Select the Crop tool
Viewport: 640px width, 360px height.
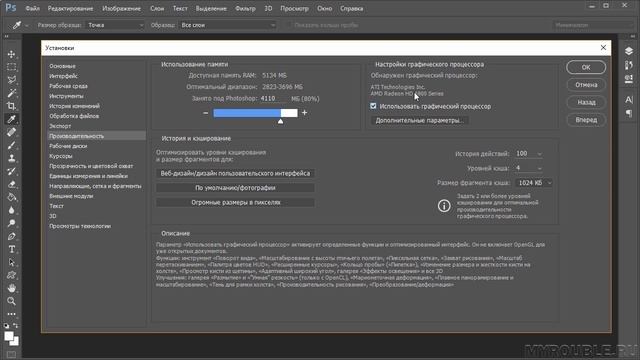(11, 106)
